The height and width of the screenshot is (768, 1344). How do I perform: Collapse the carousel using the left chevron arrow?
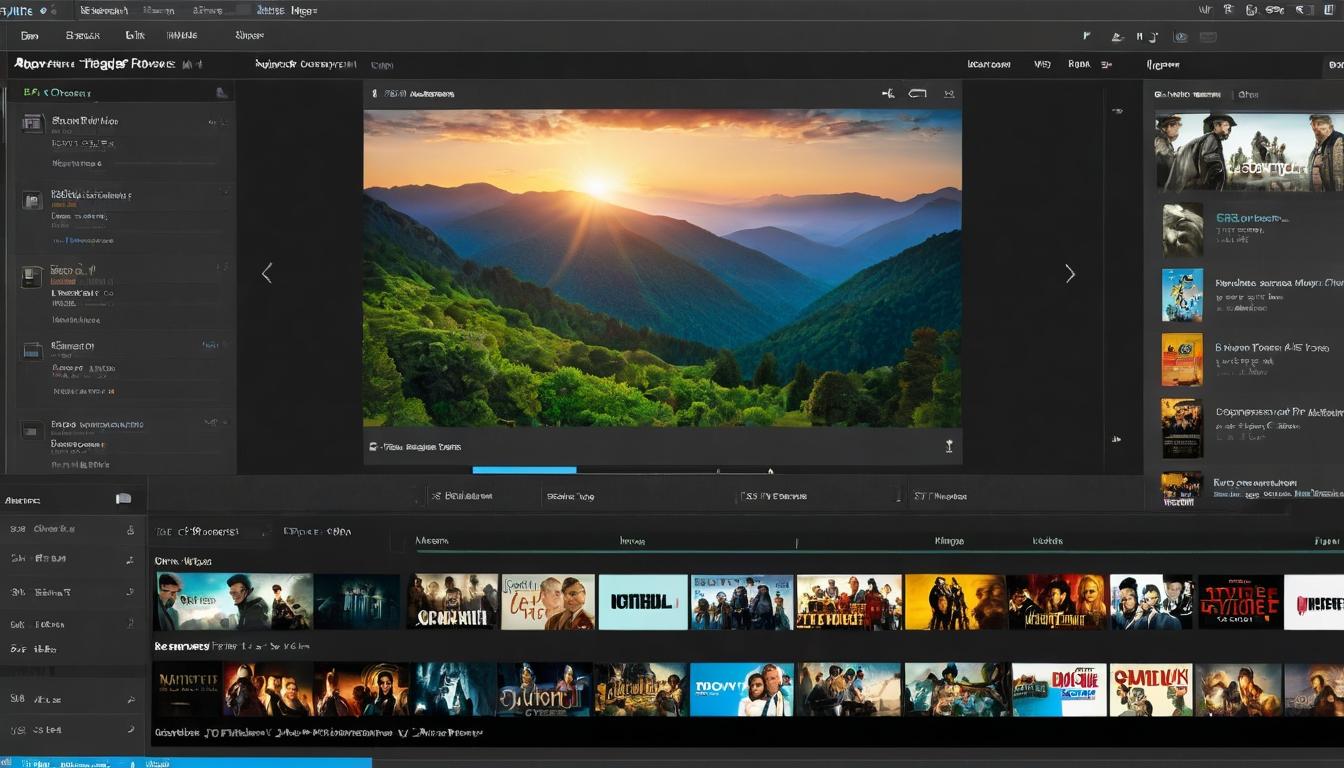pos(267,273)
